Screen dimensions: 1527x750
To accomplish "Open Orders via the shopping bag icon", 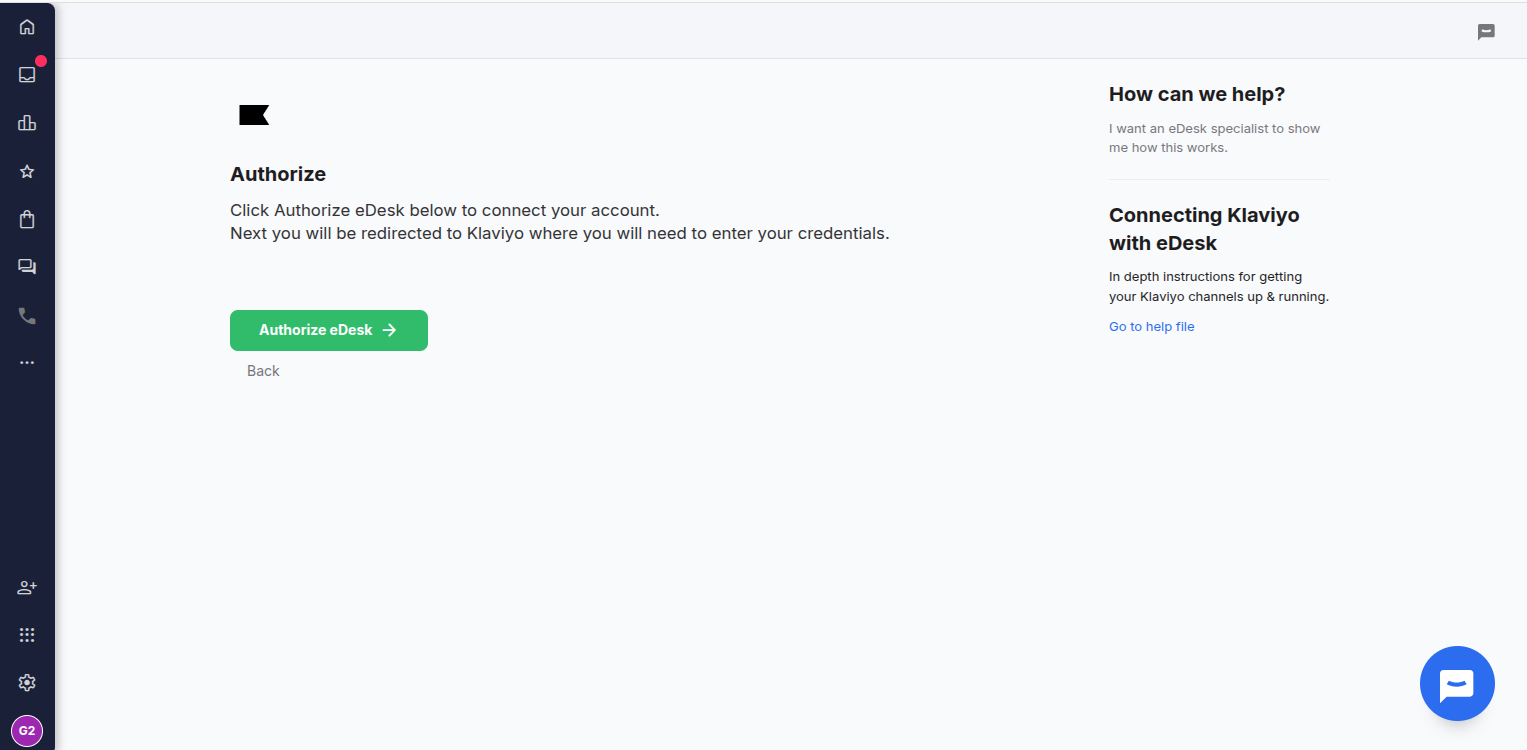I will 27,218.
